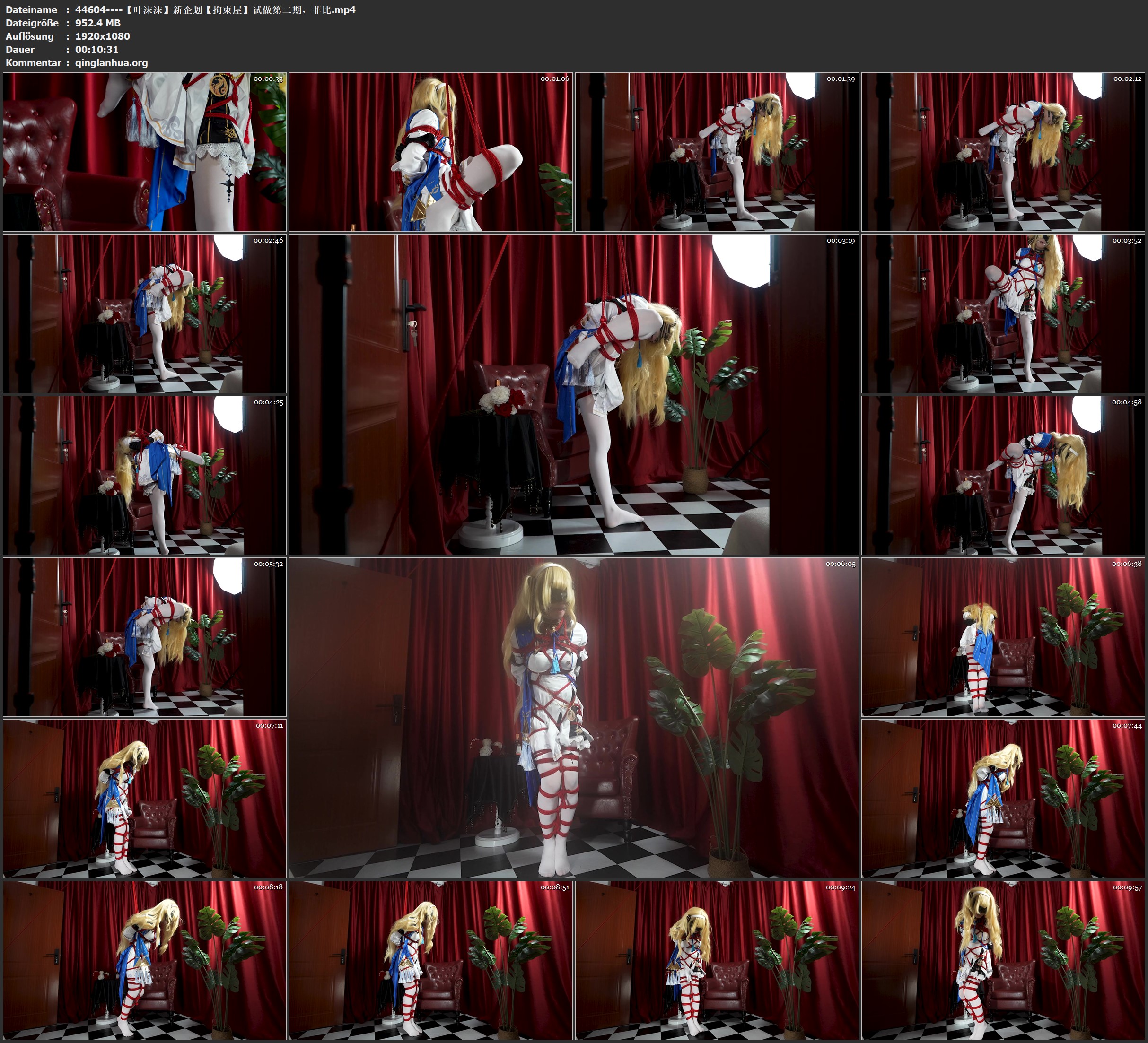This screenshot has width=1148, height=1043.
Task: Select the frame at 00:07:44
Action: tap(1003, 798)
